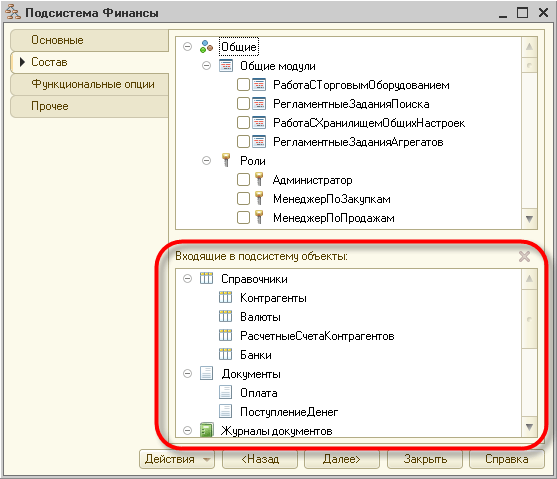Collapse the Справочники branch
557x479 pixels.
[x=187, y=278]
